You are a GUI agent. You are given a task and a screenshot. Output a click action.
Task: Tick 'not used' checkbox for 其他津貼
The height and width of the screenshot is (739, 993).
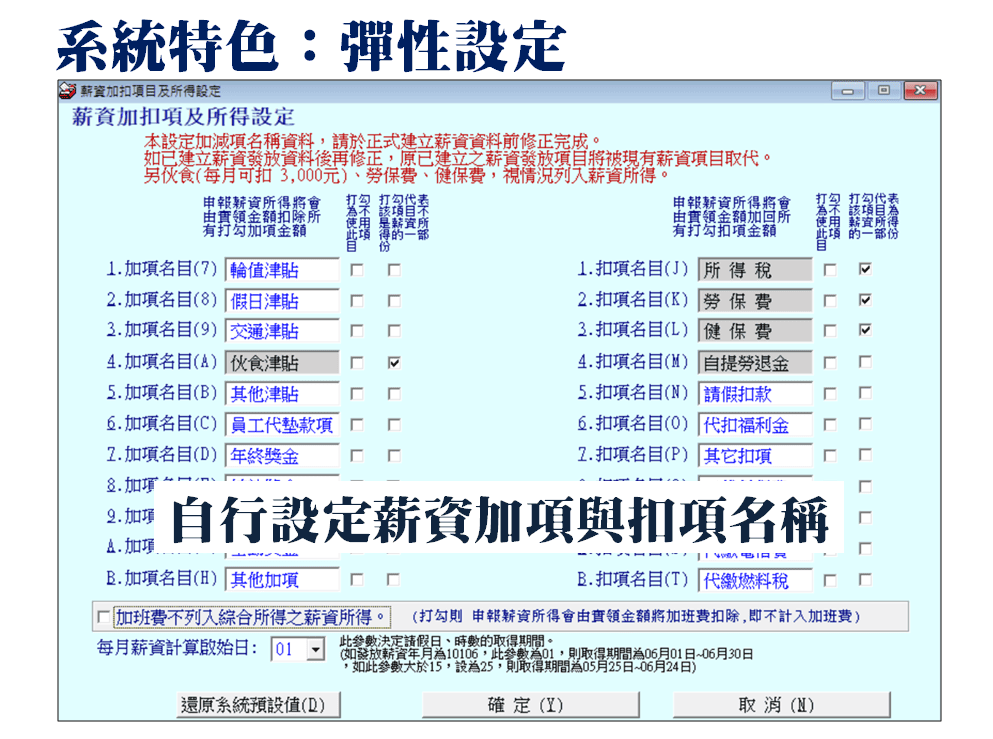tap(357, 394)
